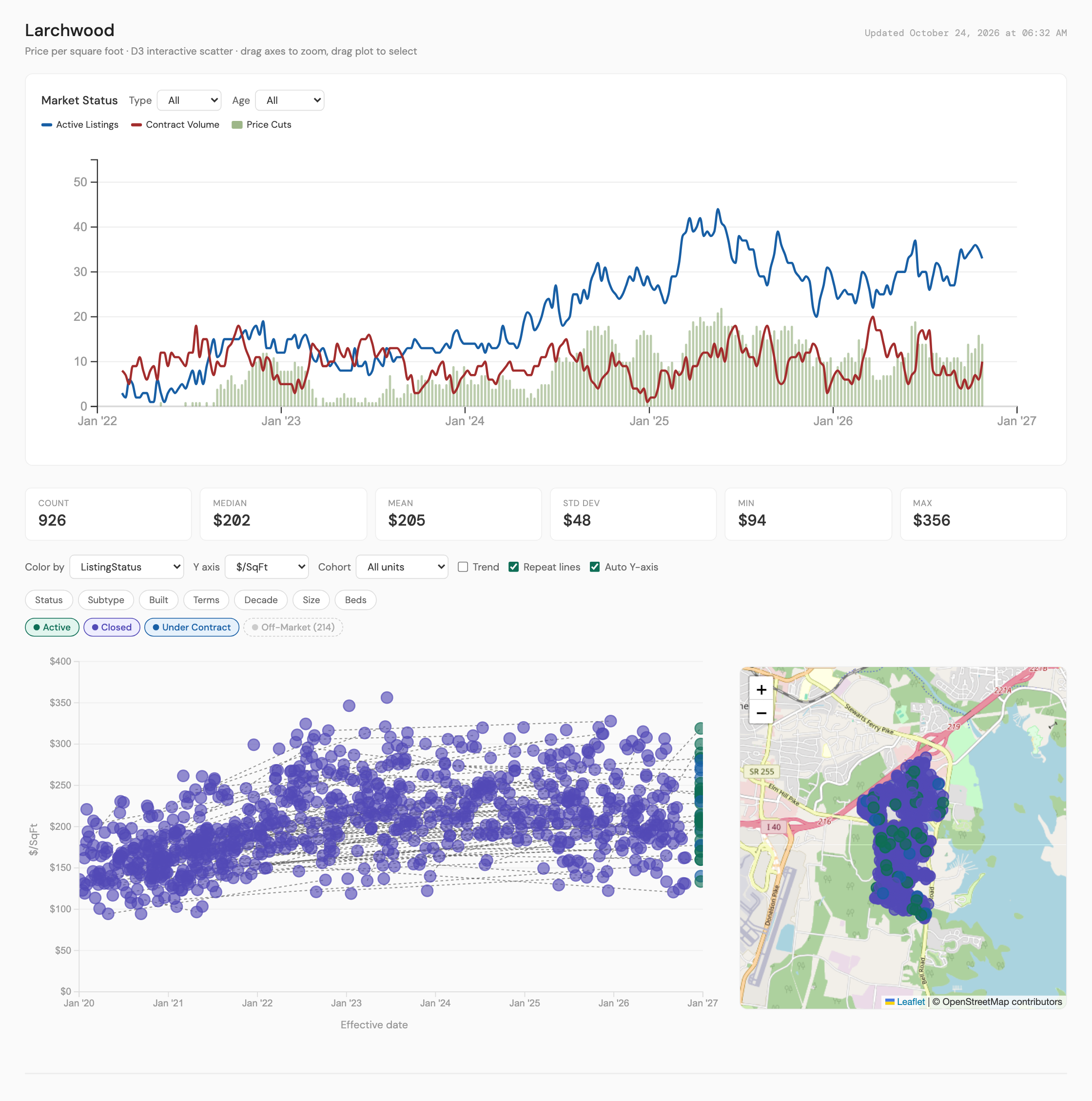Select the Decade grouping pill
Screen dimensions: 1092x1101
pyautogui.click(x=261, y=600)
